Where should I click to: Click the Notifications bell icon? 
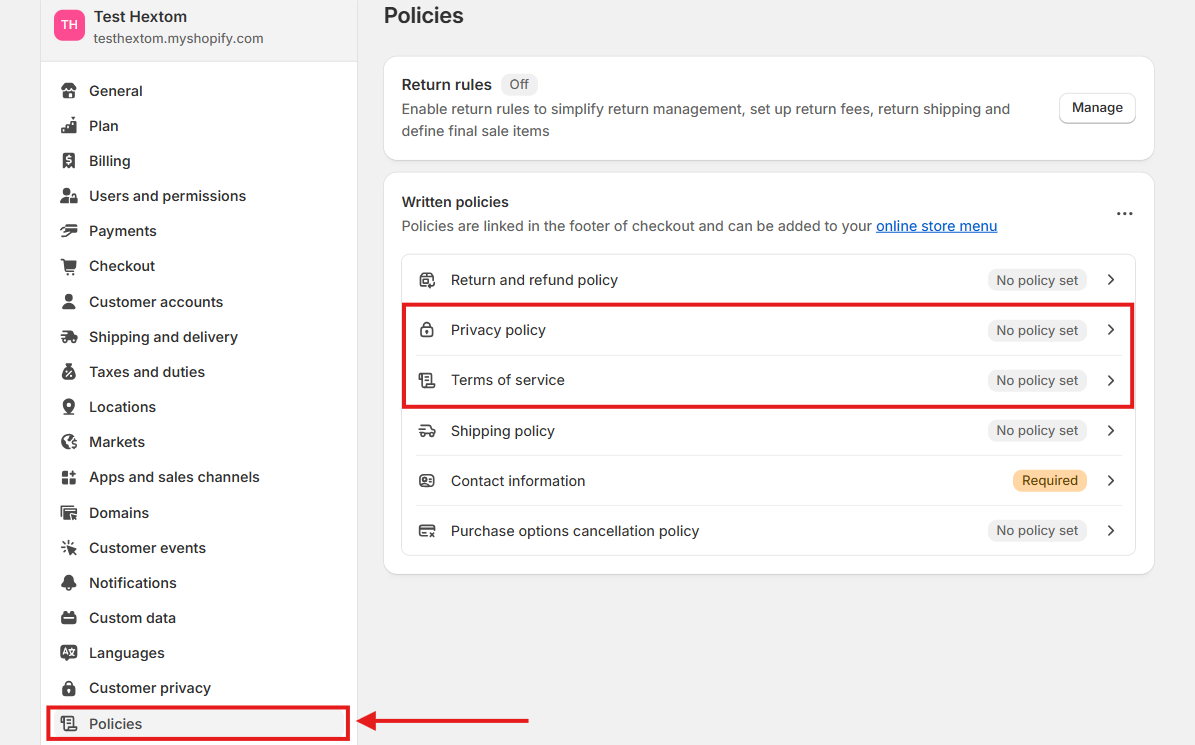point(69,583)
